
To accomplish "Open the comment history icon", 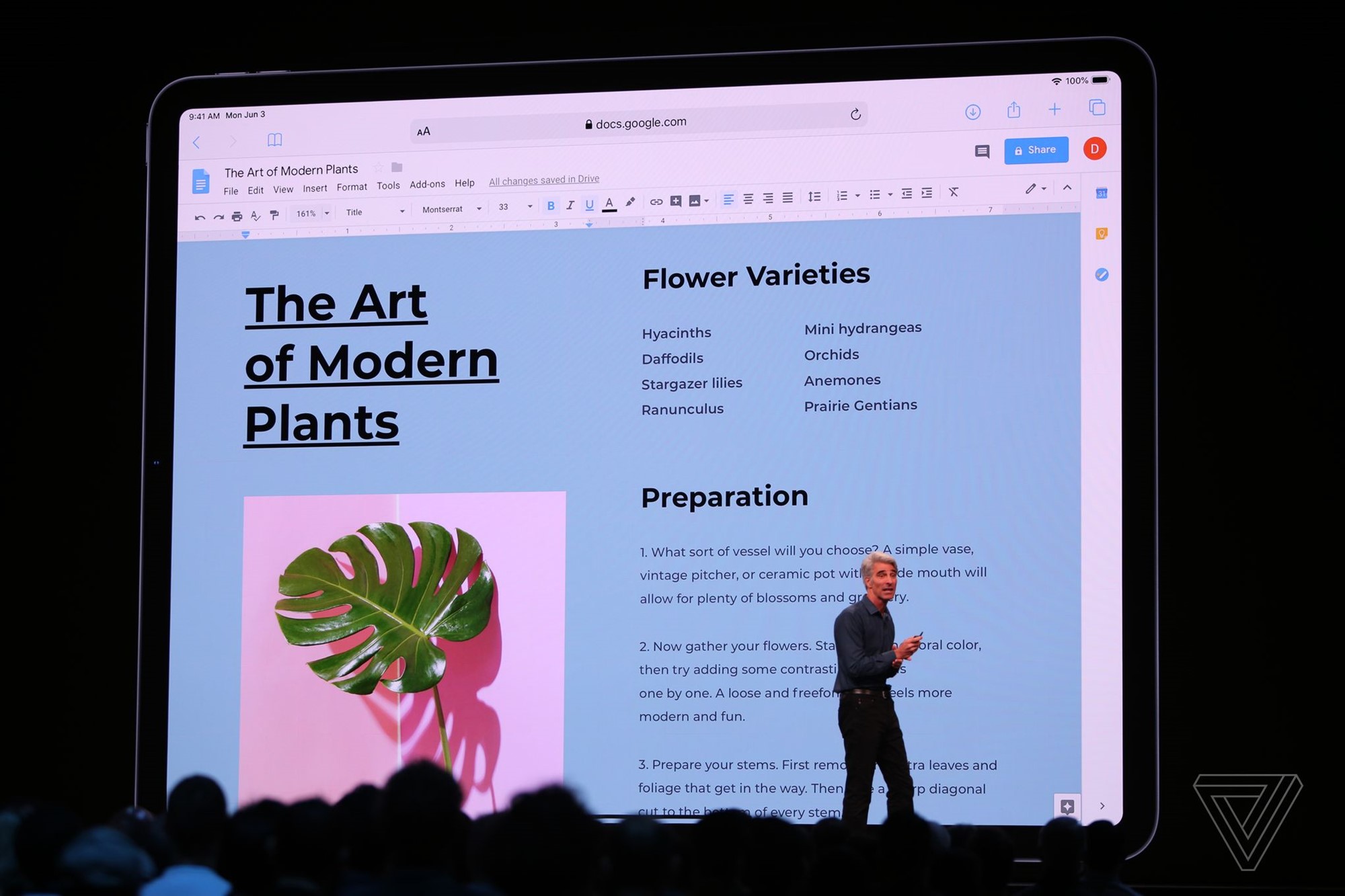I will click(982, 151).
